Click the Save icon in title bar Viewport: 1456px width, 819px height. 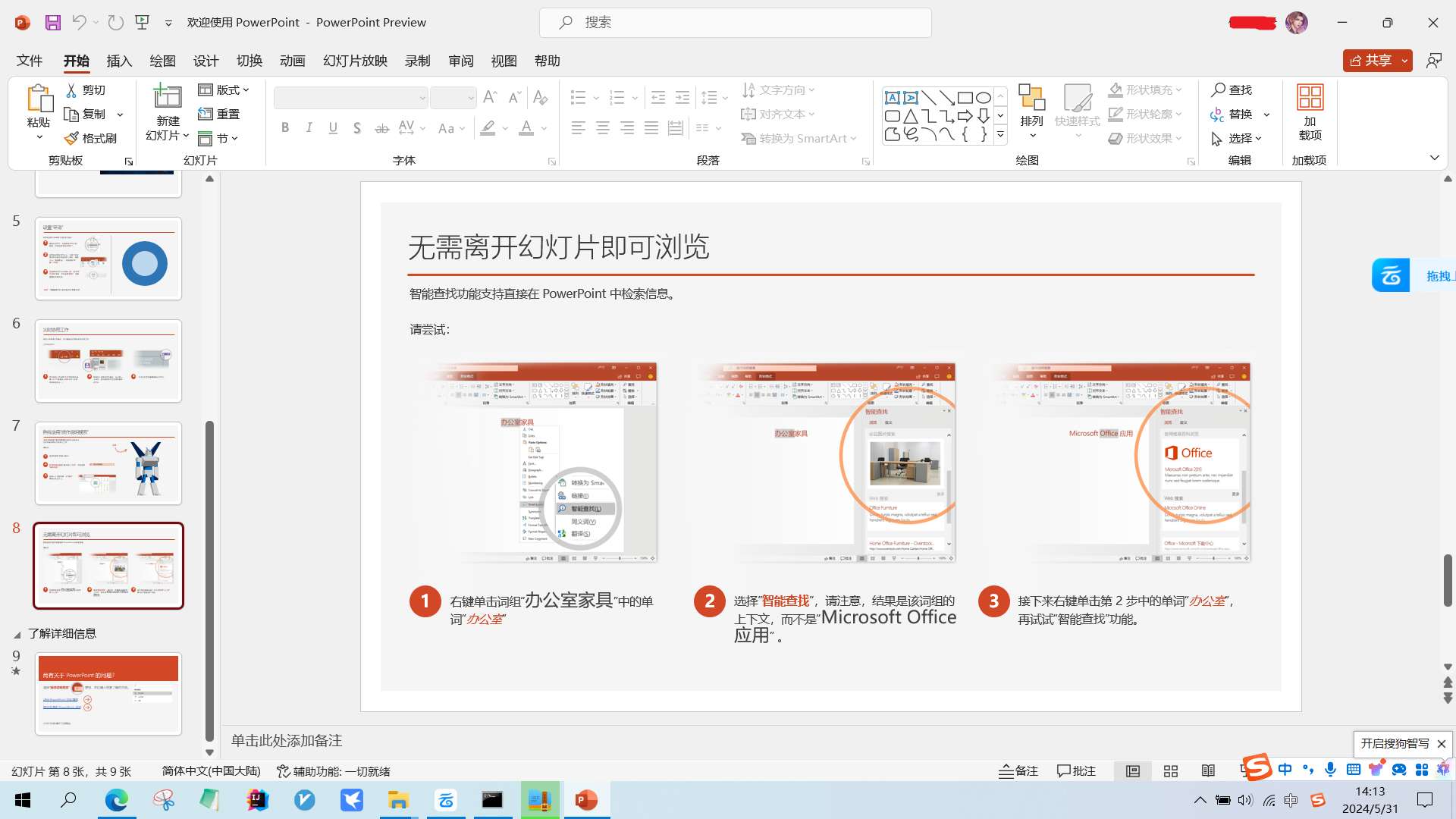click(x=52, y=23)
